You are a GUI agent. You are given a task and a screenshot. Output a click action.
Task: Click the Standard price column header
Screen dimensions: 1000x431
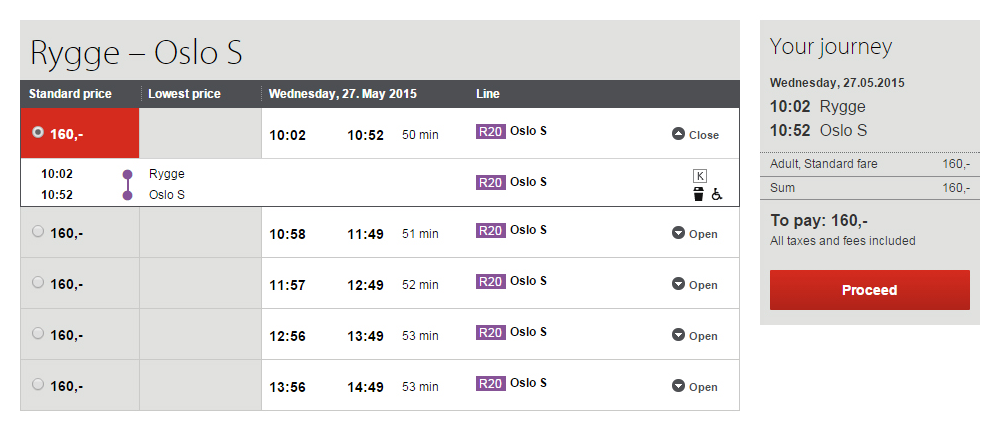click(70, 94)
